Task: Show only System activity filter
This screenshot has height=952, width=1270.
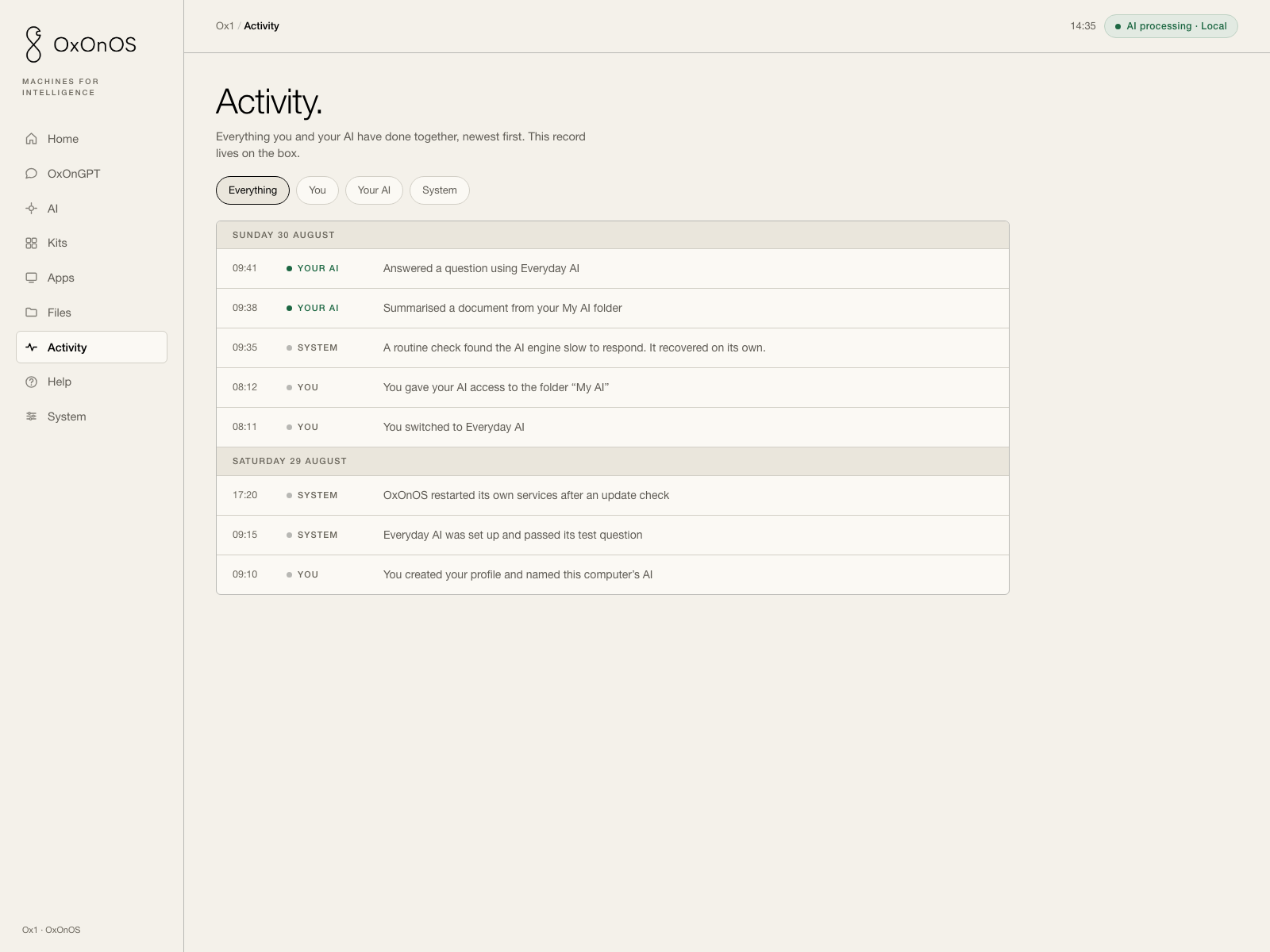Action: 440,190
